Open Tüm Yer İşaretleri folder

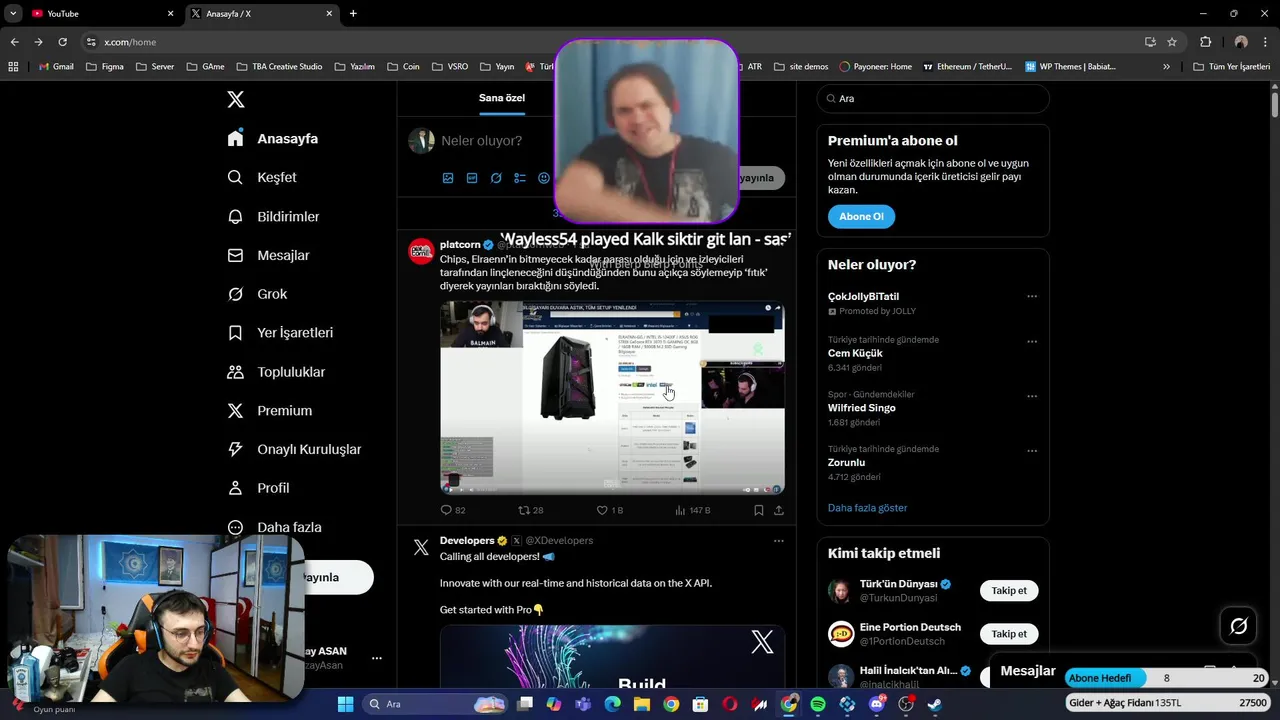point(1232,67)
